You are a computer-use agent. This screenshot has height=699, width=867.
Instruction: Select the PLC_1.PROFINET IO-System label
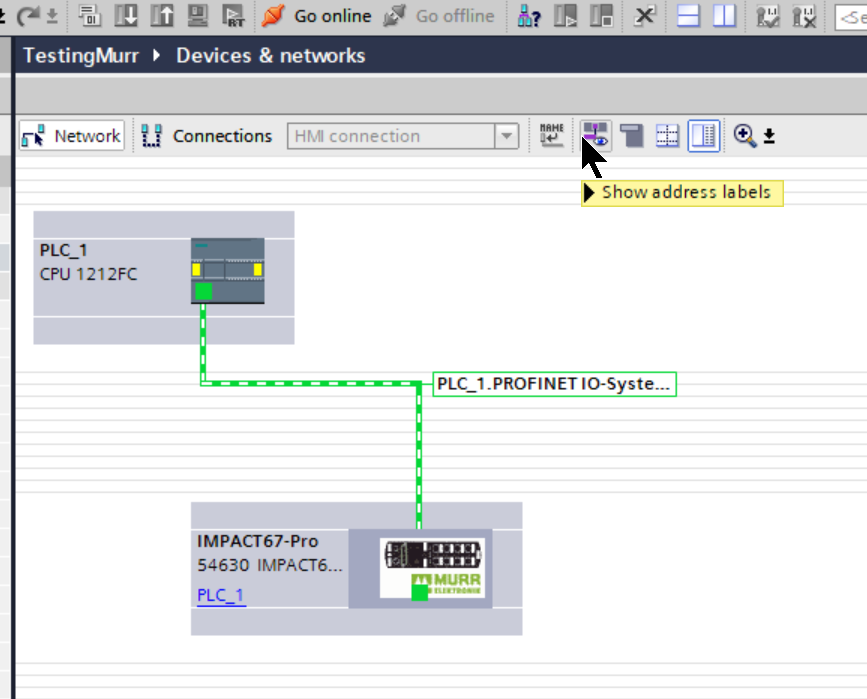pos(554,384)
